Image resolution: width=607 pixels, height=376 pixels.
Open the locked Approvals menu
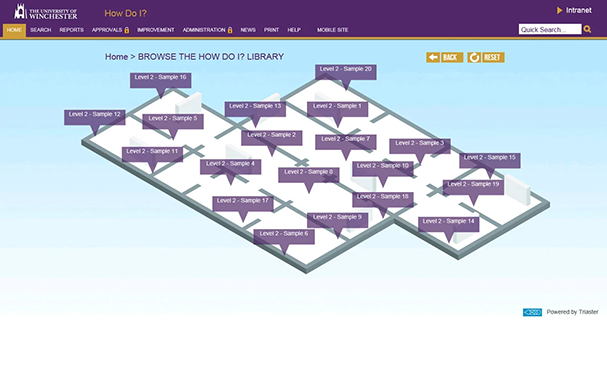(x=110, y=30)
